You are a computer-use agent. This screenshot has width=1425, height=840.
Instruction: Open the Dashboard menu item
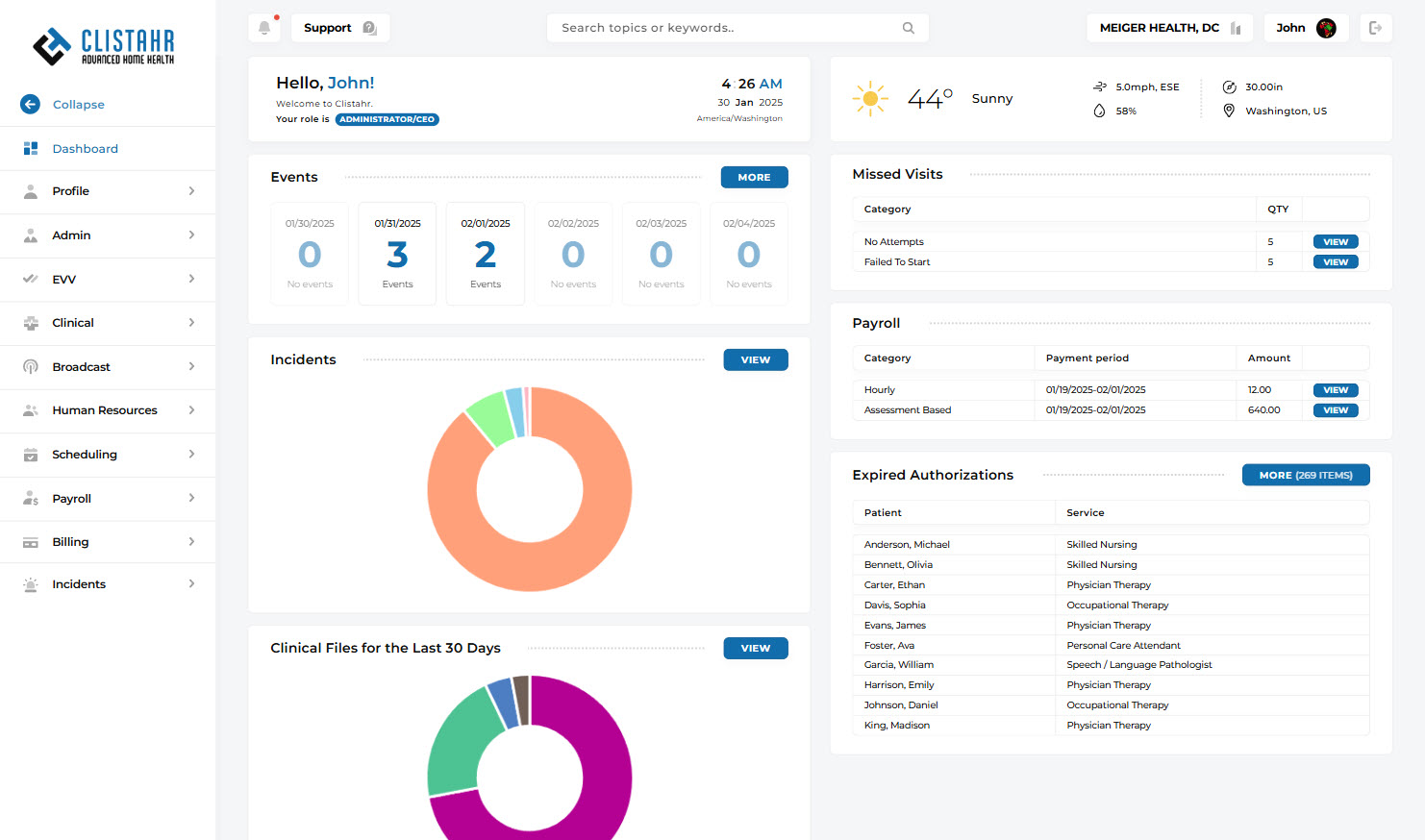coord(108,149)
